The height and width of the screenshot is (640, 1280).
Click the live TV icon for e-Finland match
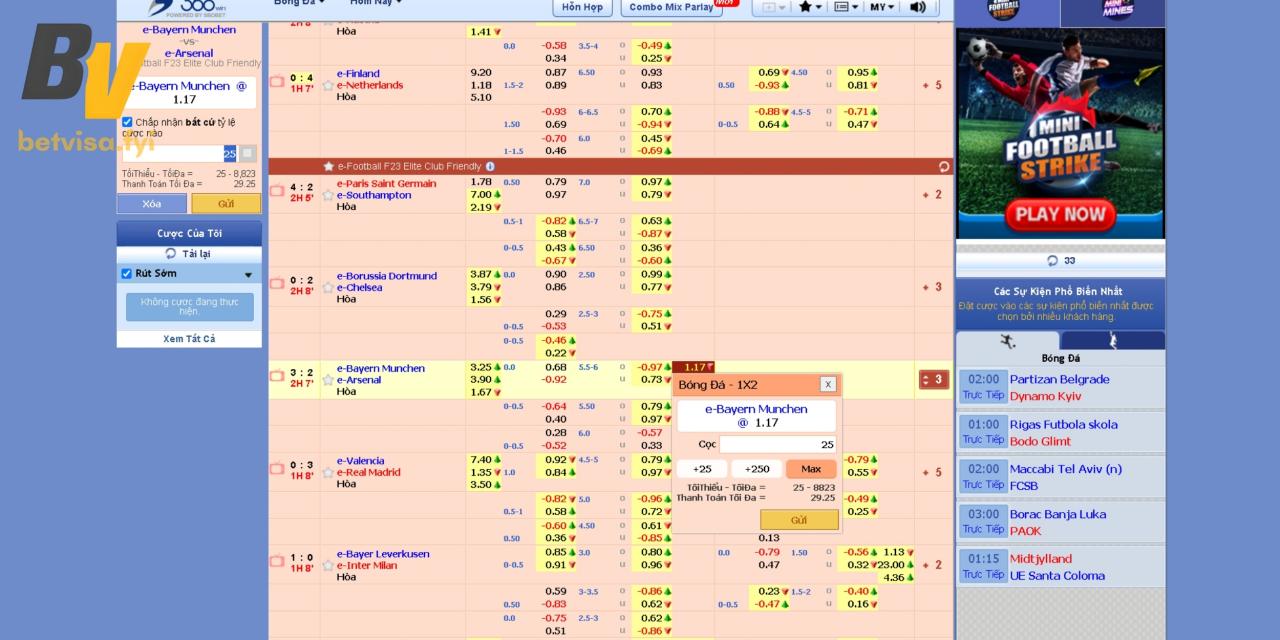[x=277, y=82]
